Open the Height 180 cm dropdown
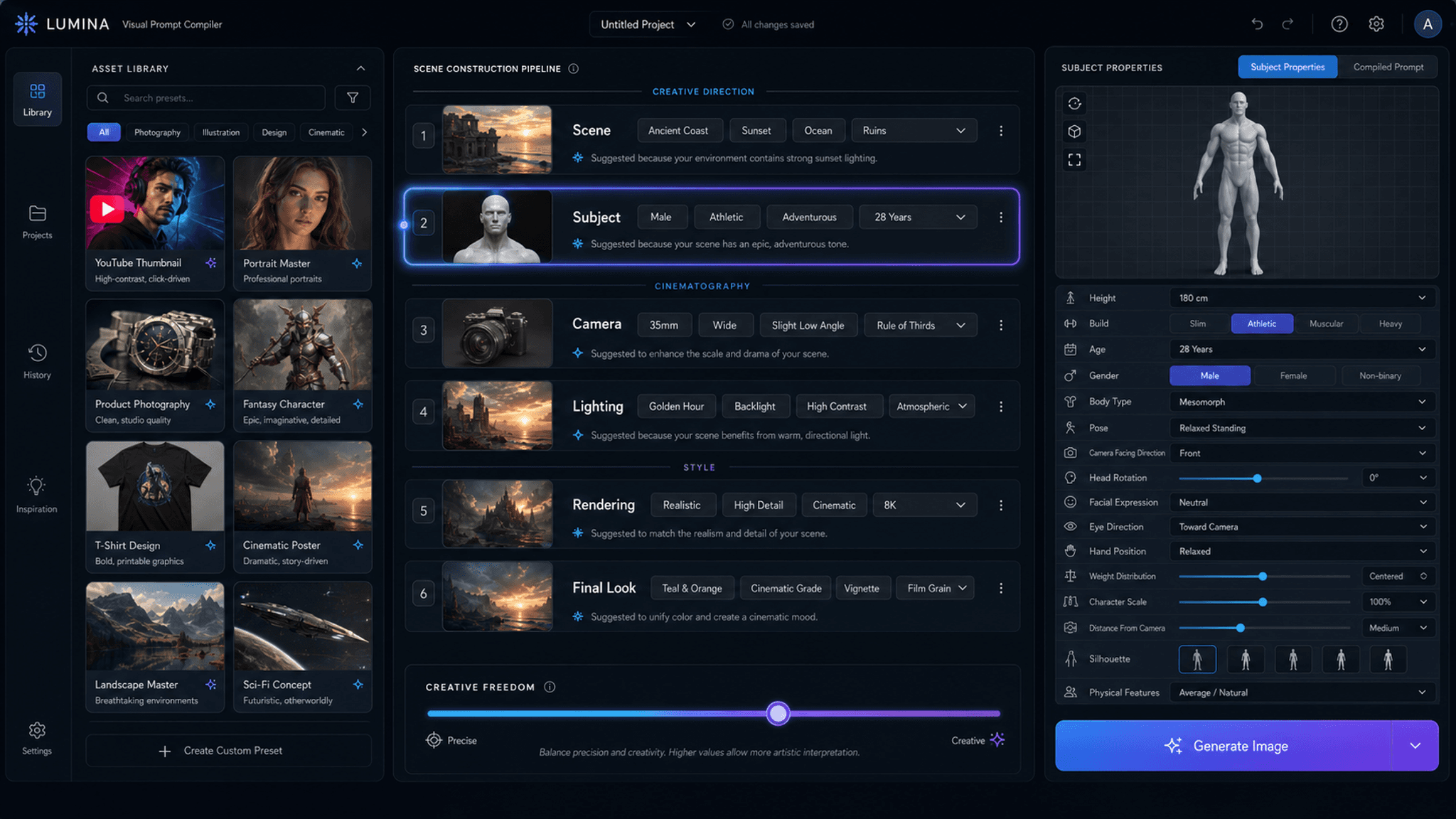This screenshot has height=819, width=1456. (1302, 298)
